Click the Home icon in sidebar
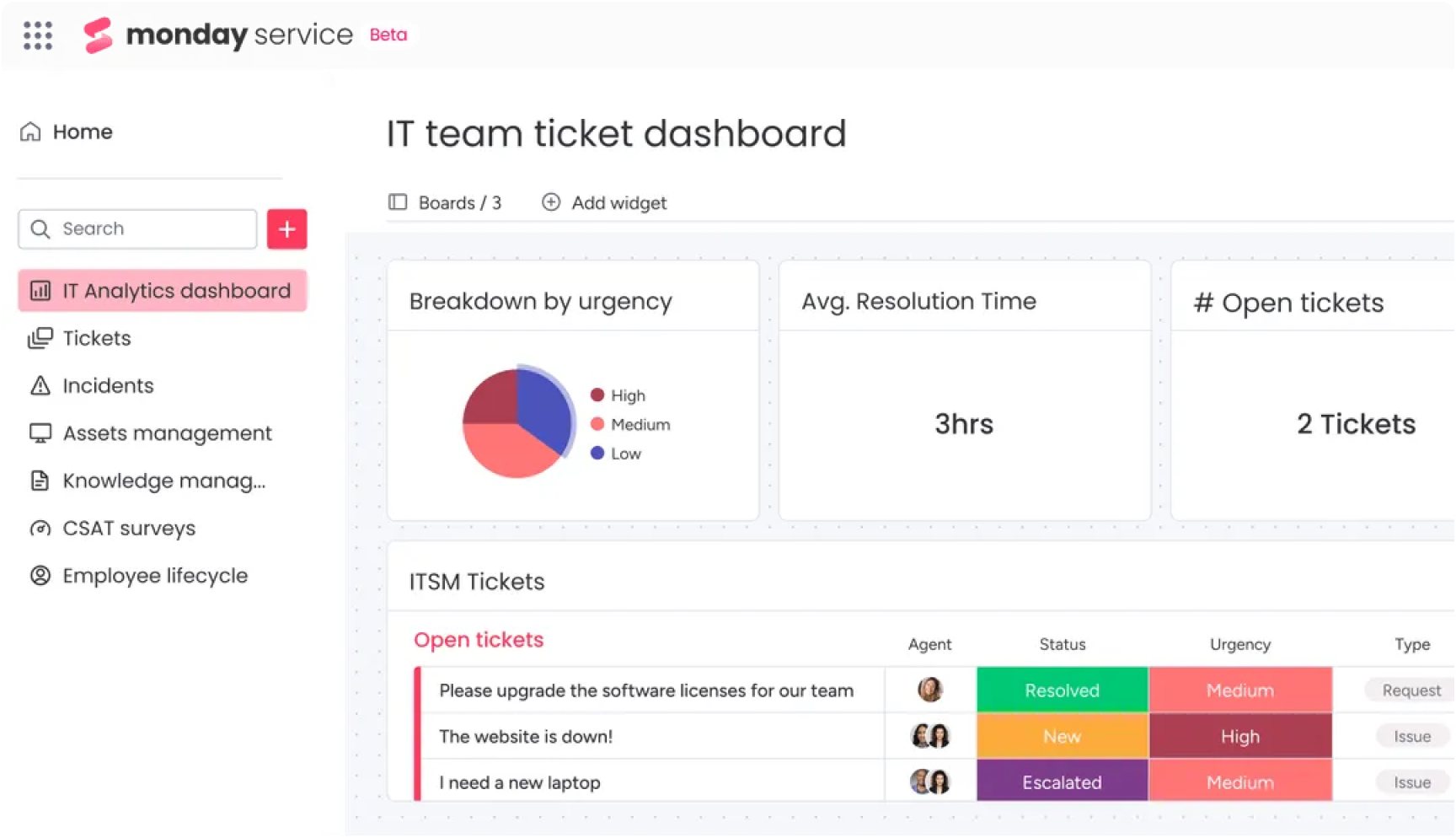Screen dimensions: 1456x838 click(x=30, y=132)
